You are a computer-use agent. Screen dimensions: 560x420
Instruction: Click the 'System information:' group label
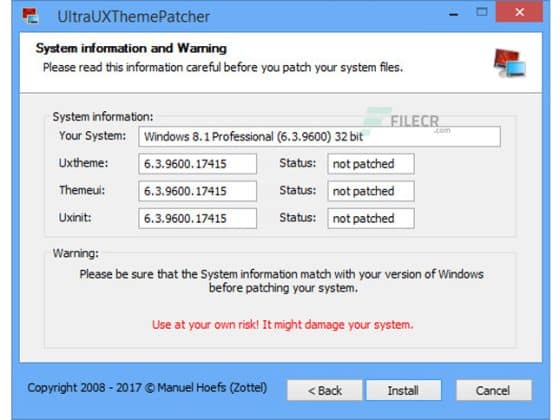coord(103,116)
